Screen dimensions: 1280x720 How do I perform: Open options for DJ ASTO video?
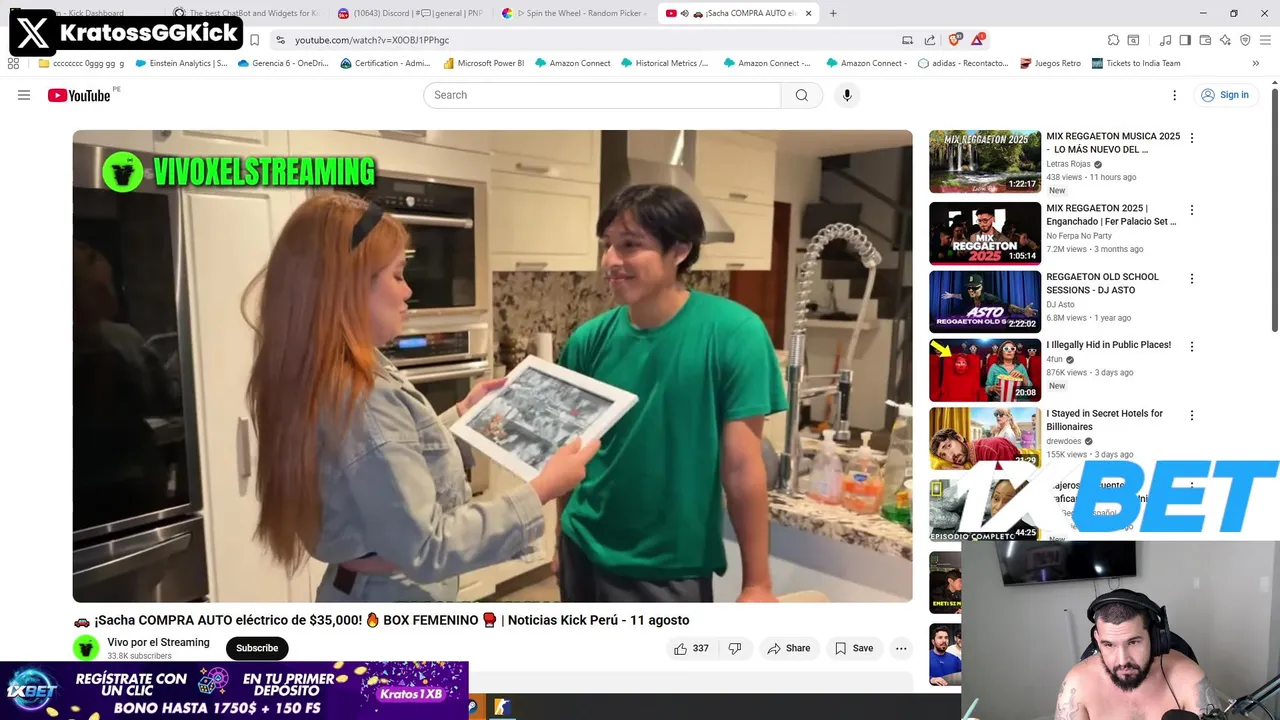pos(1191,278)
